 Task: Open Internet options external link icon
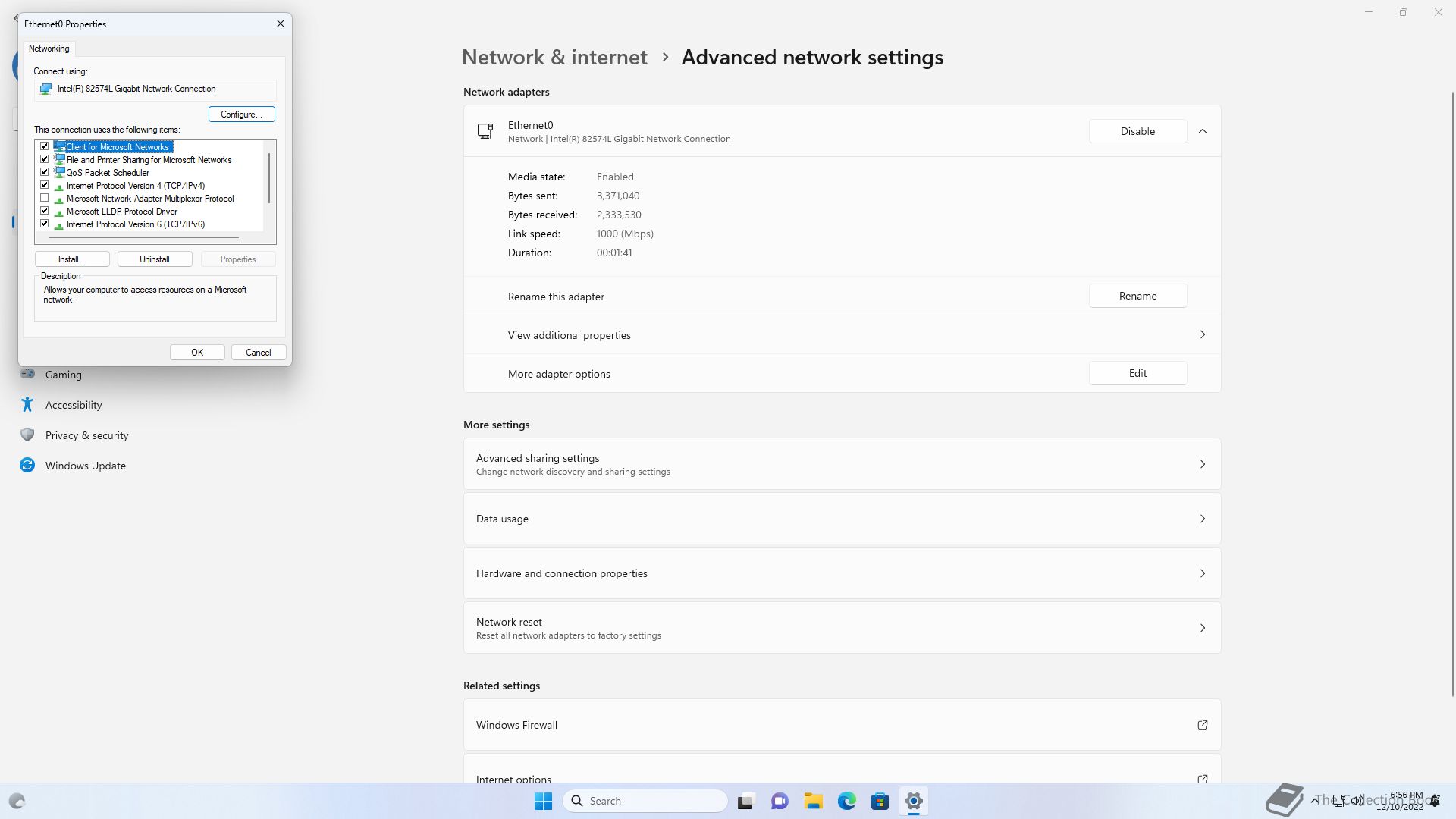[1202, 779]
